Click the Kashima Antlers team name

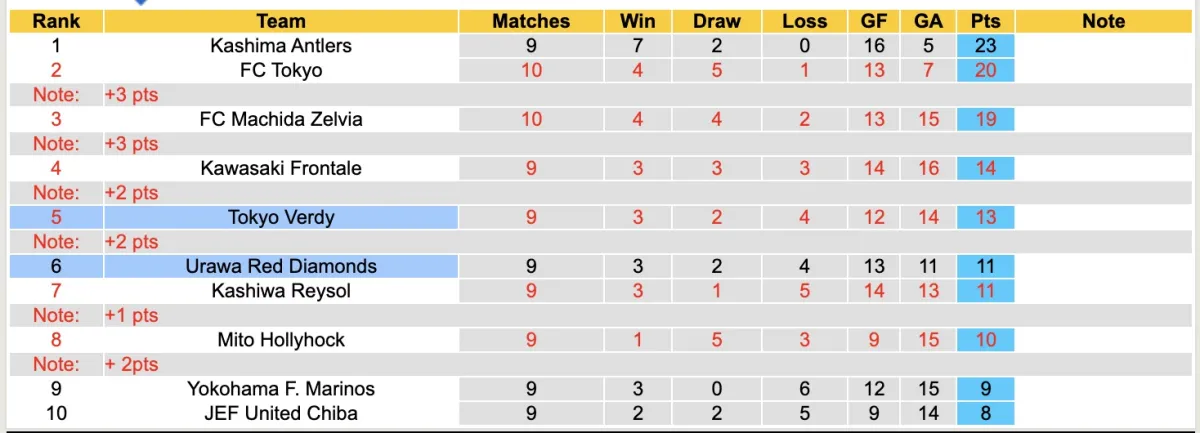tap(281, 45)
